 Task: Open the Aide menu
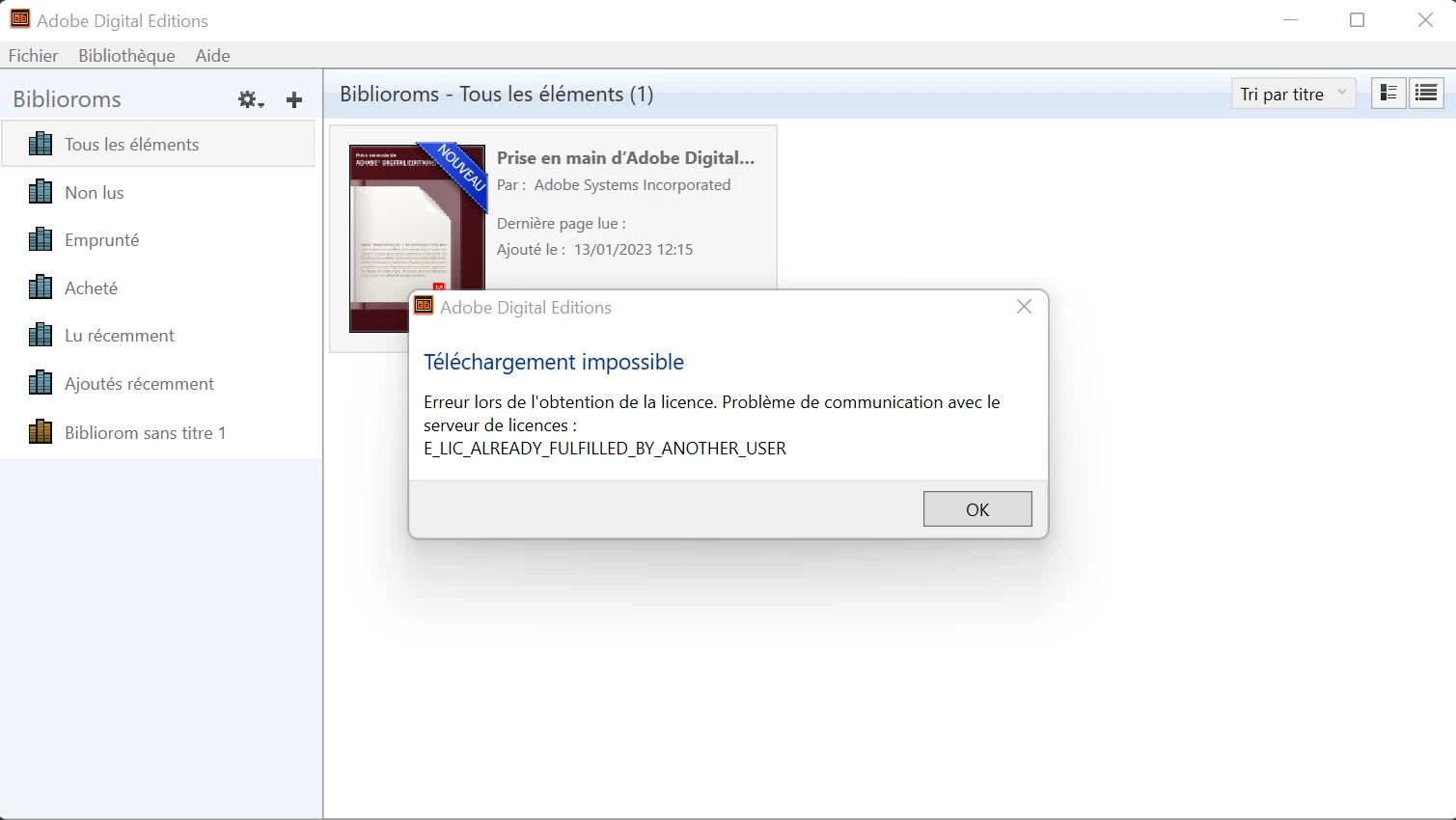(212, 55)
